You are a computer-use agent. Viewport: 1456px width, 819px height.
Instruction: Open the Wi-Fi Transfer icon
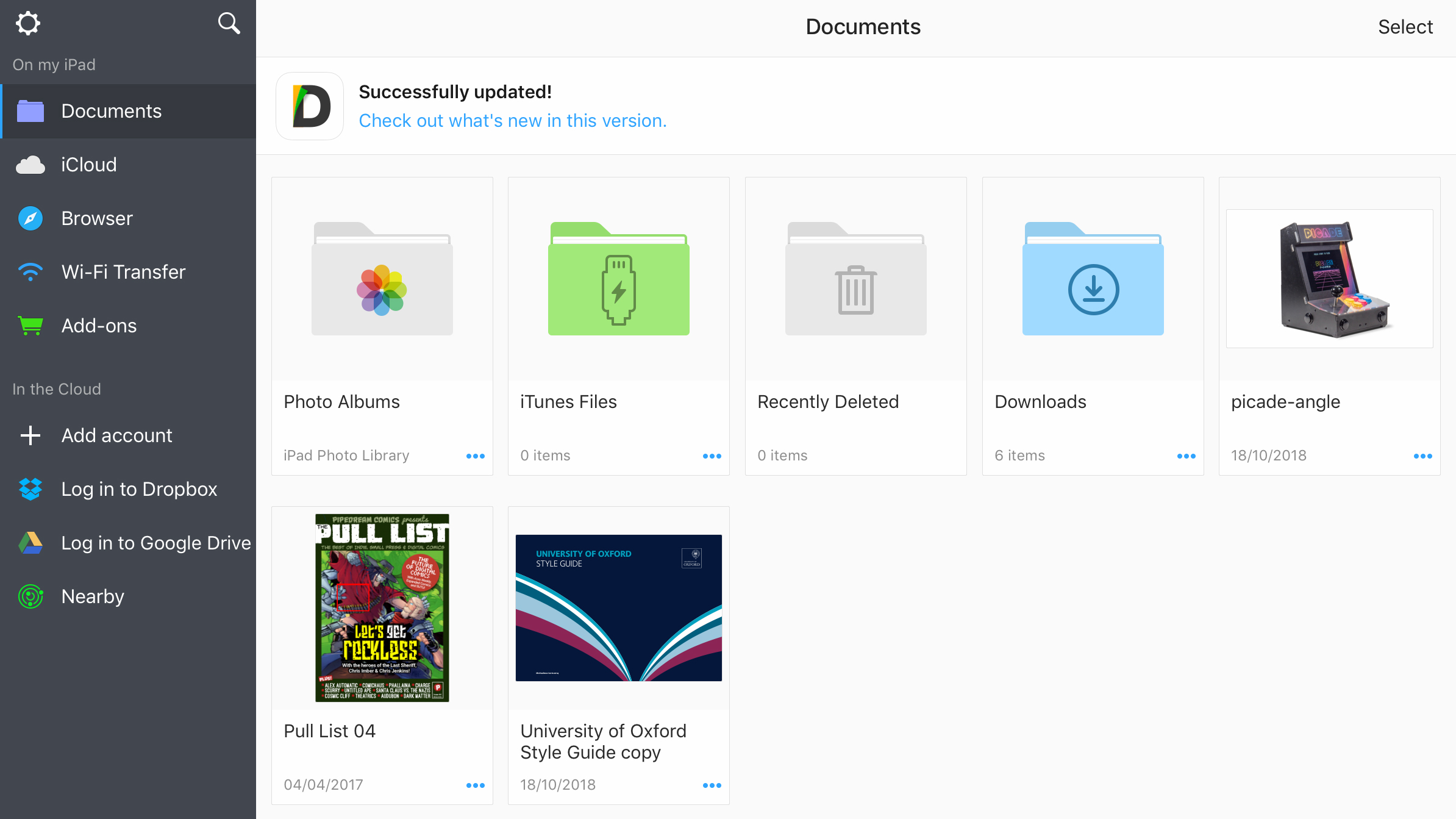(30, 272)
